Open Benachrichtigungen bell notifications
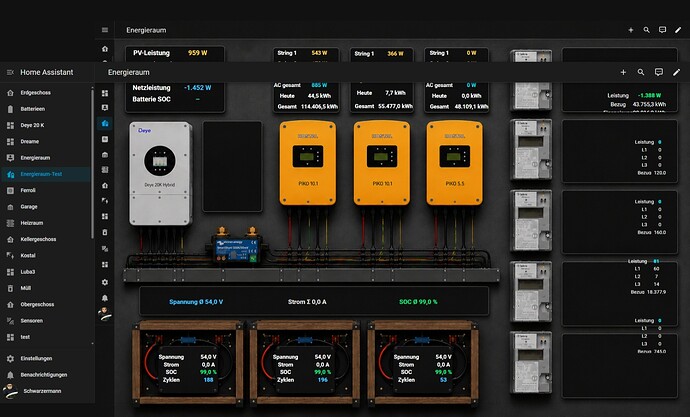The image size is (690, 417). coord(46,375)
